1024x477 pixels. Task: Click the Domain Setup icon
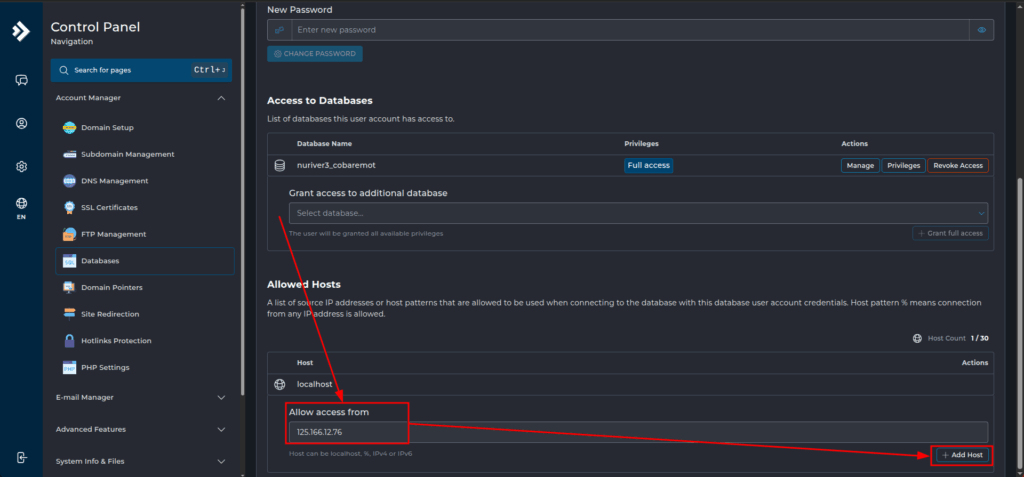tap(70, 128)
